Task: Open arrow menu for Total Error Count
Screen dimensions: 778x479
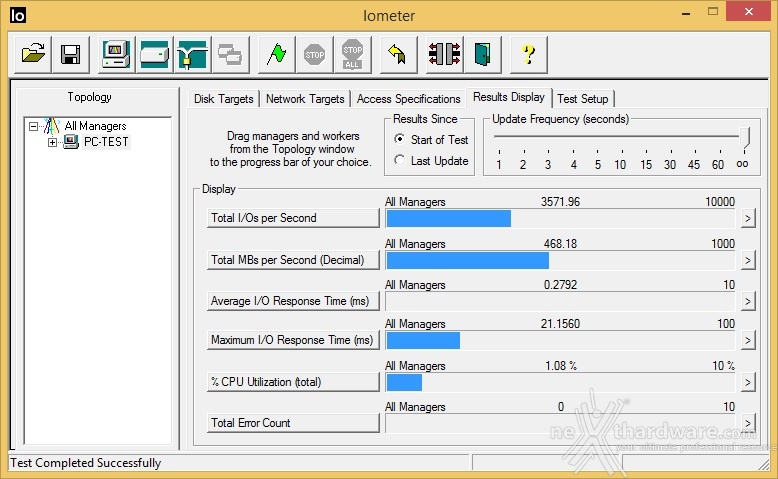Action: [748, 423]
